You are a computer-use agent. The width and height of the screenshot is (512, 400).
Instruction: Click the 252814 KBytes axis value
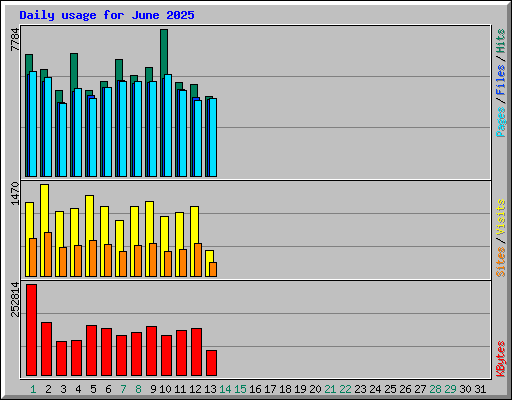[15, 299]
